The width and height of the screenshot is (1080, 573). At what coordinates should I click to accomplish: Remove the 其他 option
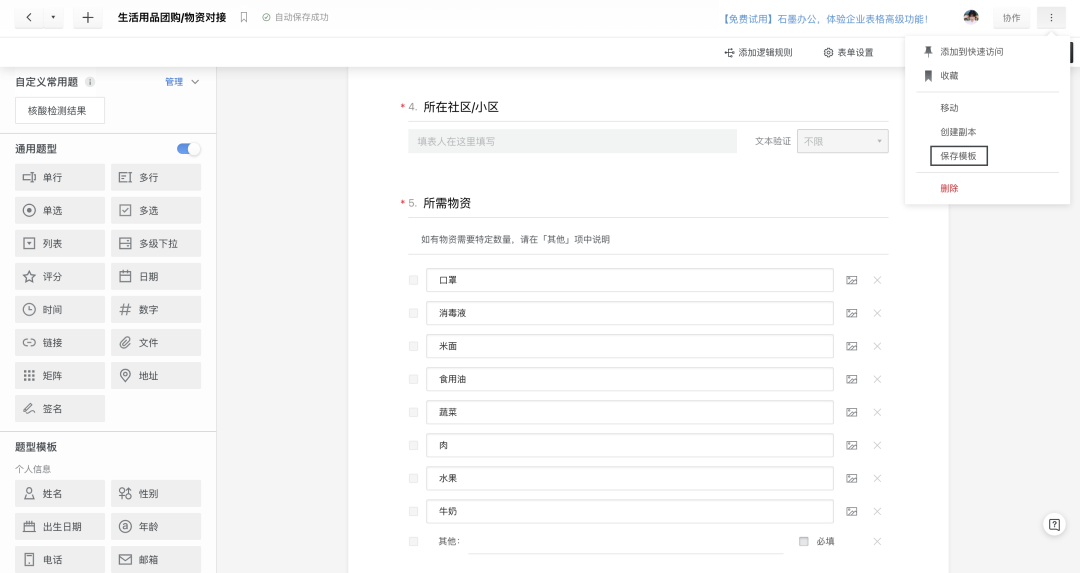point(878,541)
